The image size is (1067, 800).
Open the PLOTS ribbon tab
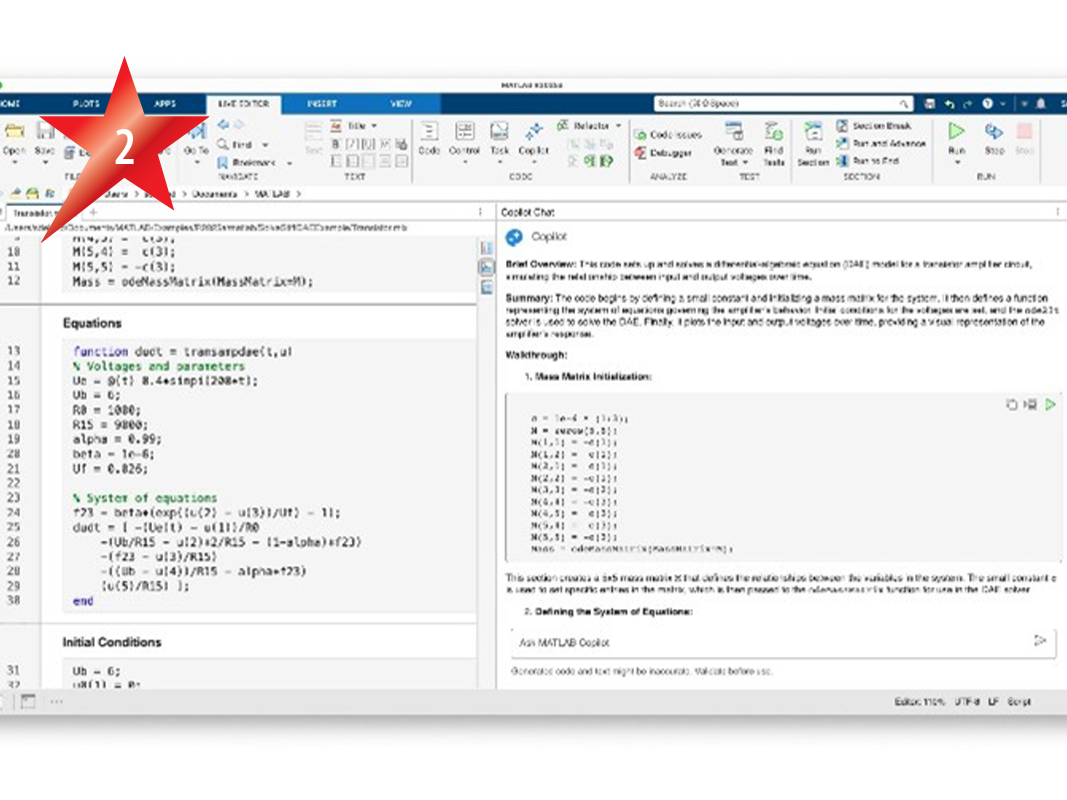(86, 103)
